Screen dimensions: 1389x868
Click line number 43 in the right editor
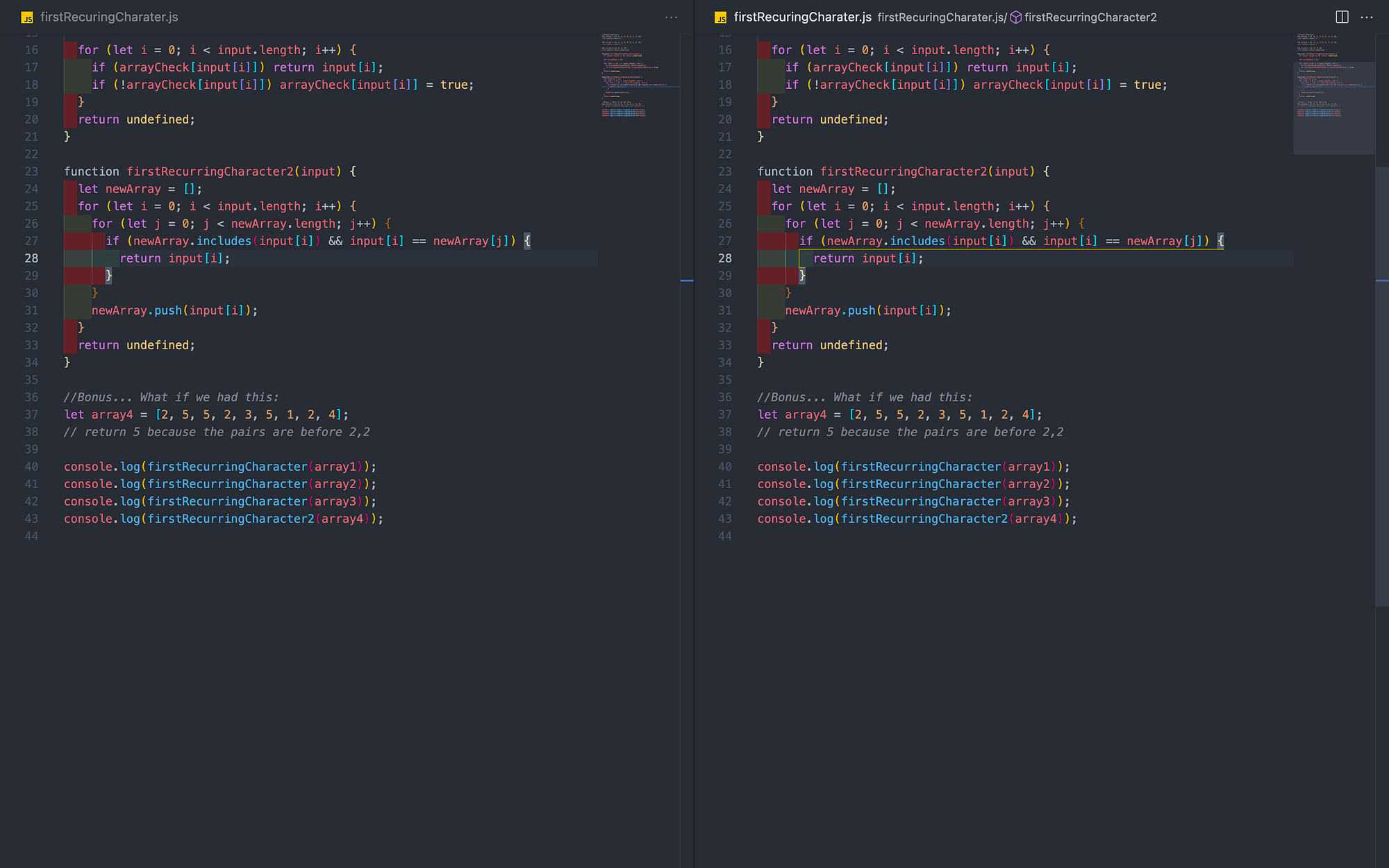point(724,519)
